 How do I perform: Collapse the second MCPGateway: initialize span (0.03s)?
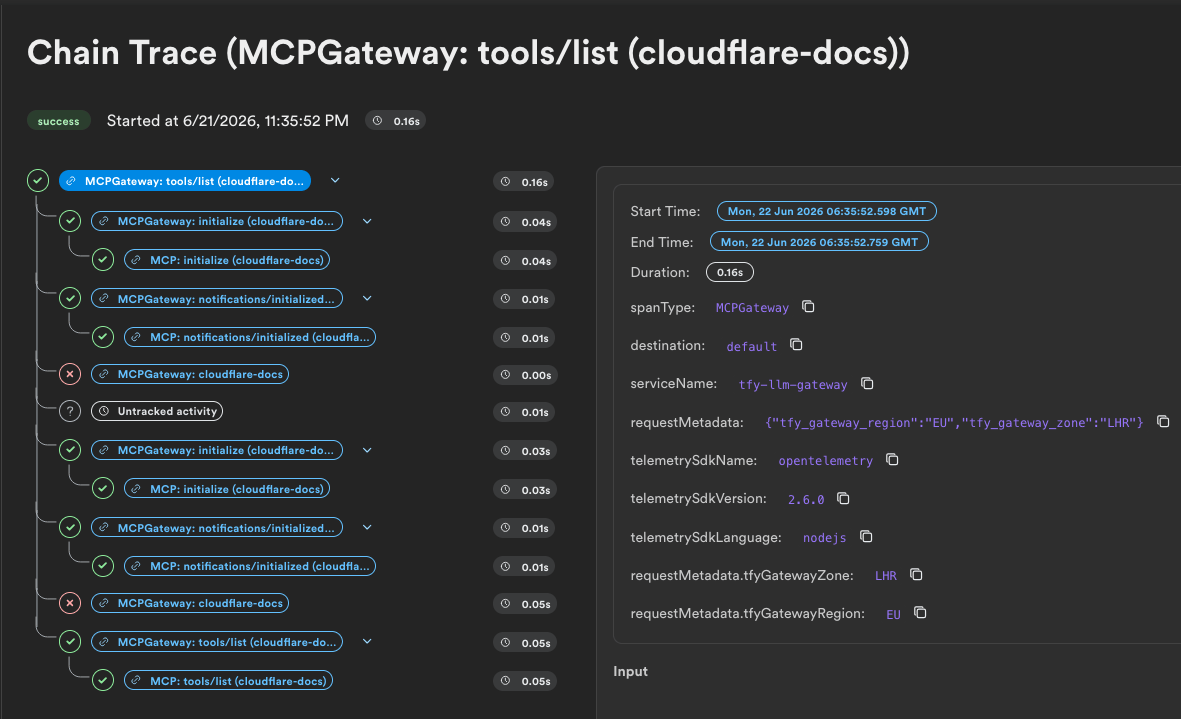(x=367, y=450)
